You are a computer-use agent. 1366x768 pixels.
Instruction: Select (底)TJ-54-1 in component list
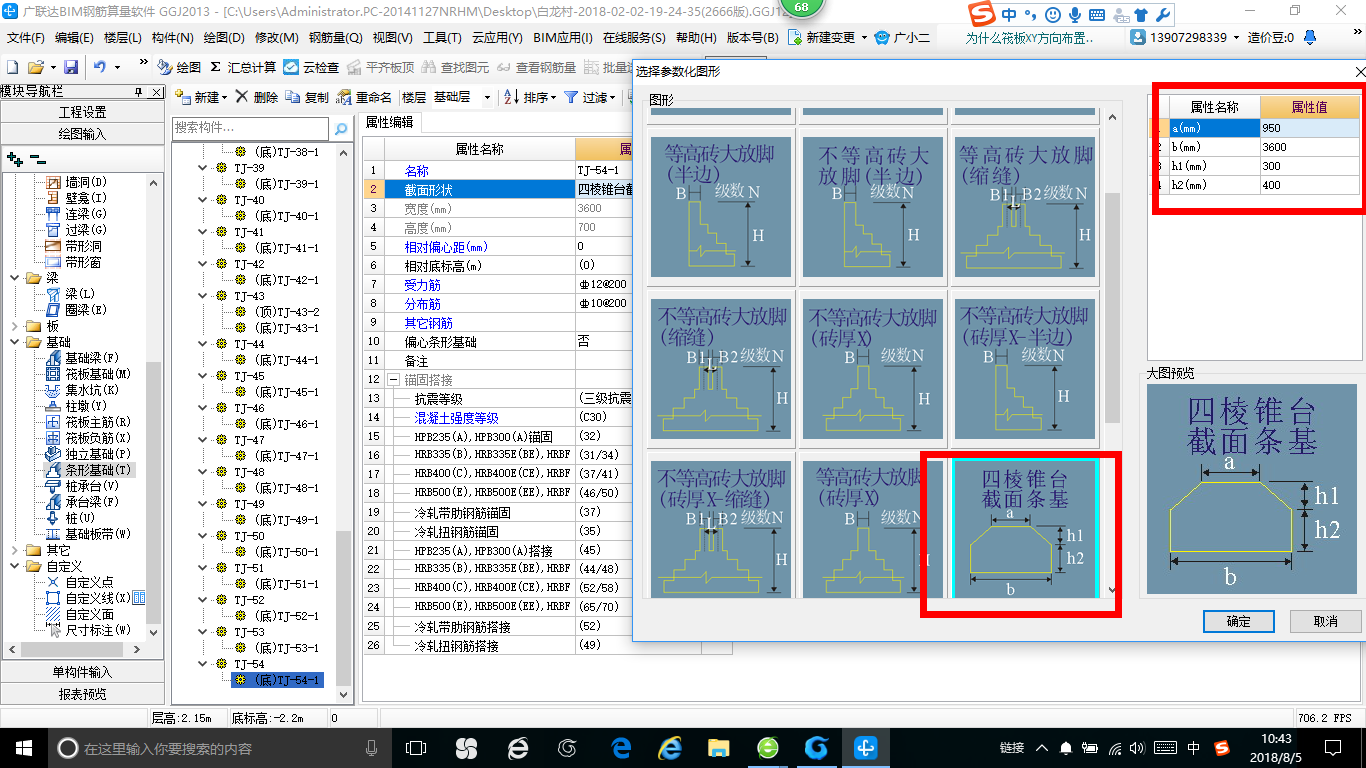tap(277, 680)
